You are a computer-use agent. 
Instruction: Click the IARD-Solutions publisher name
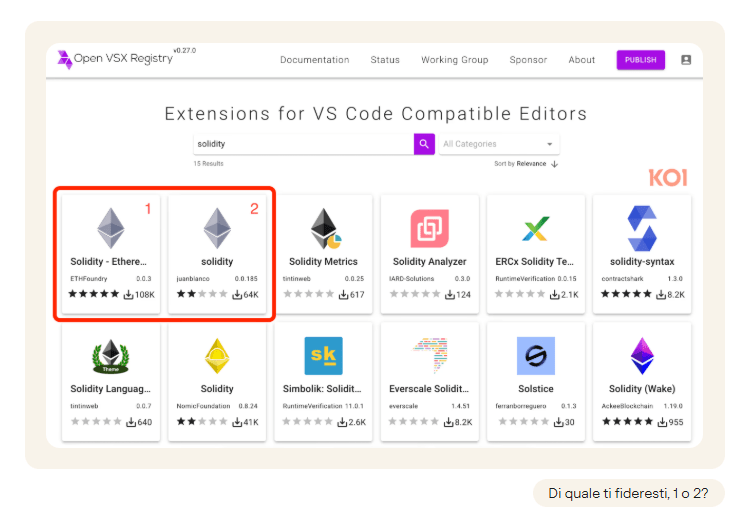click(x=411, y=278)
